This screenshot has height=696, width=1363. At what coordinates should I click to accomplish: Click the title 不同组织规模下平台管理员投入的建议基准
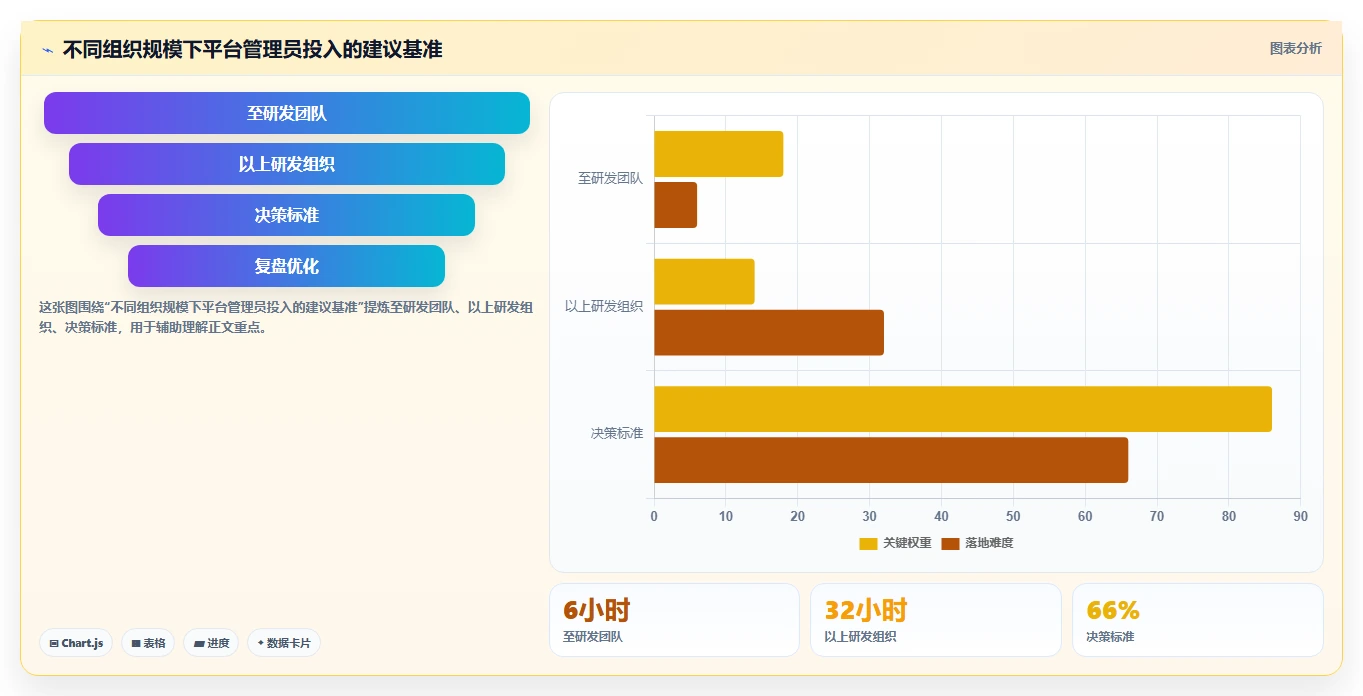pyautogui.click(x=252, y=49)
